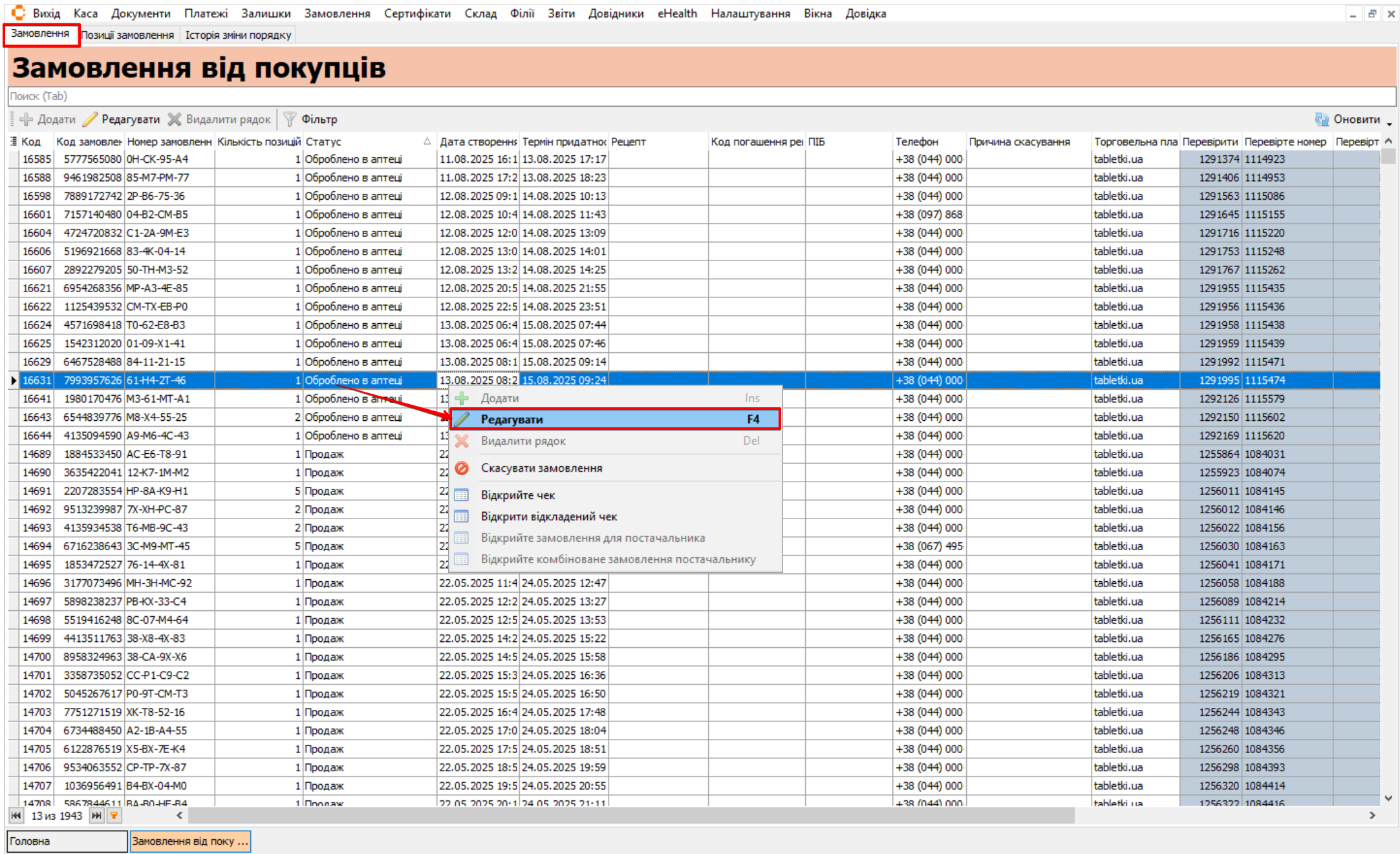Viewport: 1400px width, 854px height.
Task: Choose Редагувати in the context menu
Action: 512,420
